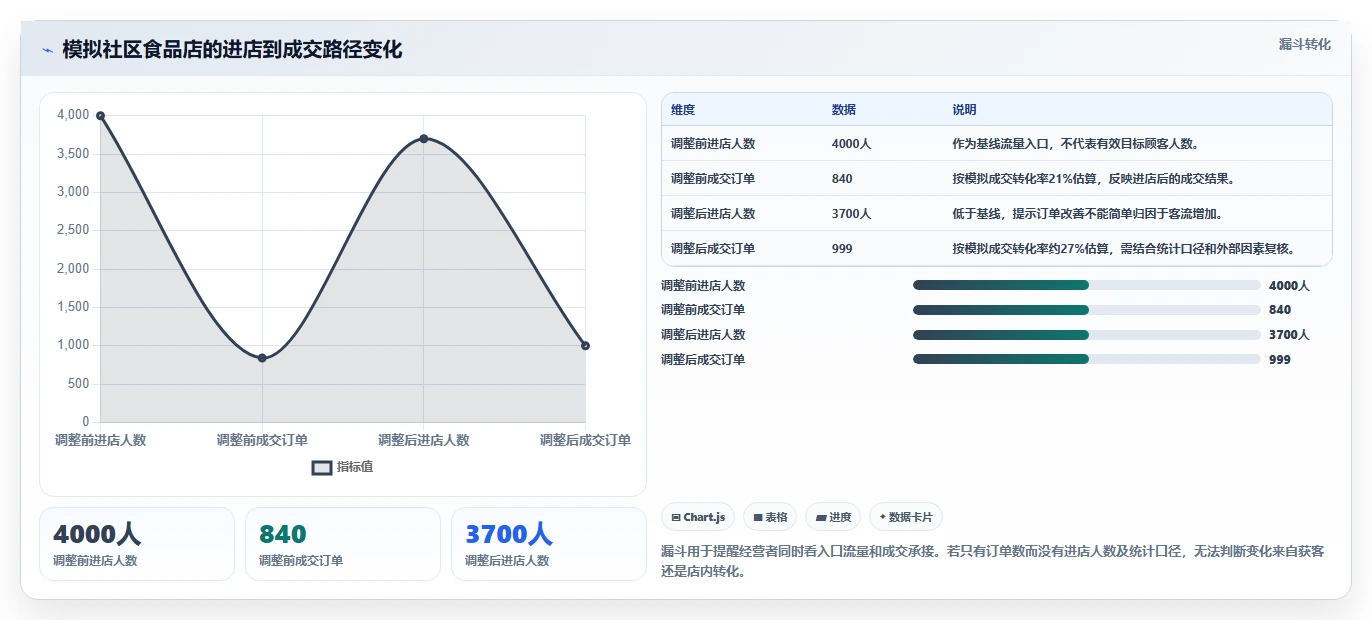Click the 4000人 value after the progress bar

pyautogui.click(x=1289, y=285)
